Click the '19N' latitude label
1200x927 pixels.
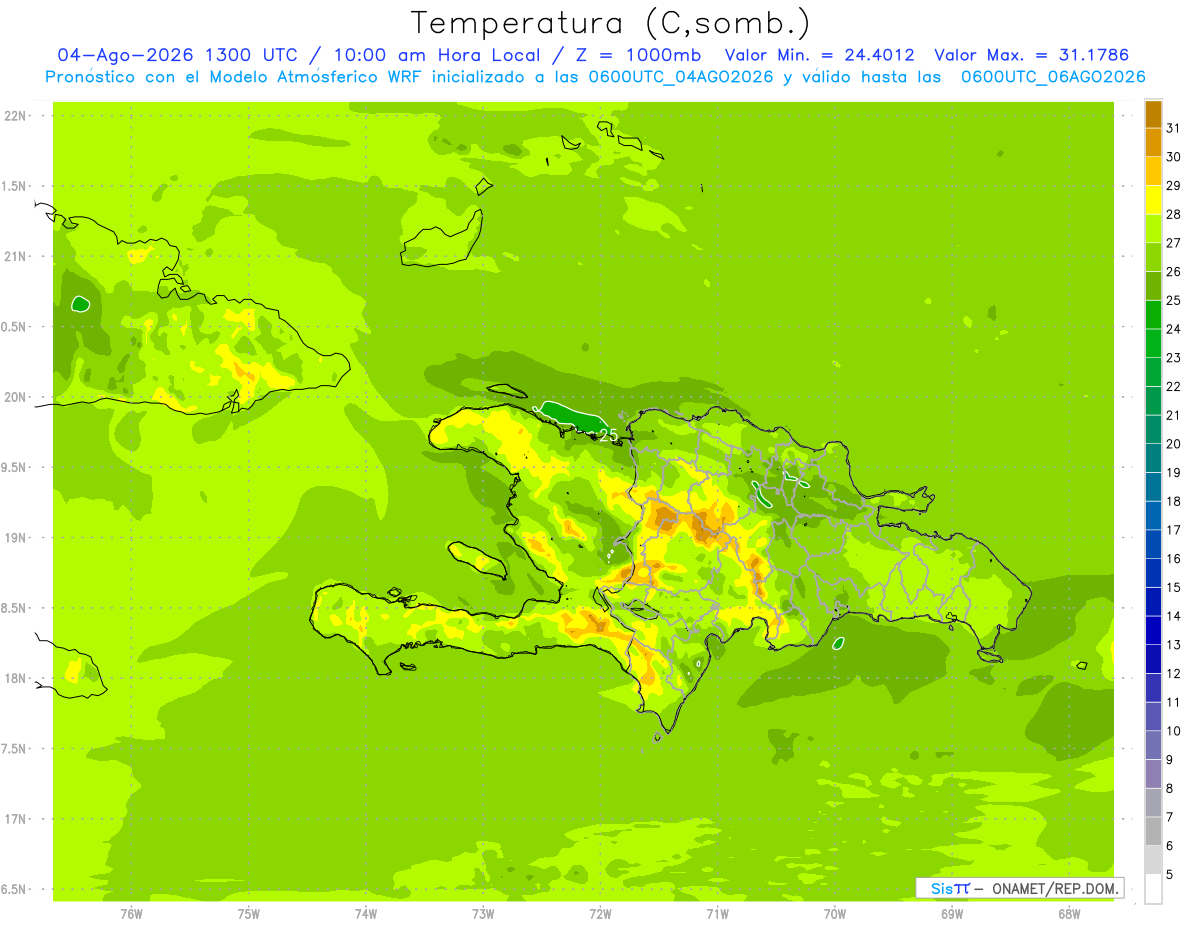coord(15,538)
